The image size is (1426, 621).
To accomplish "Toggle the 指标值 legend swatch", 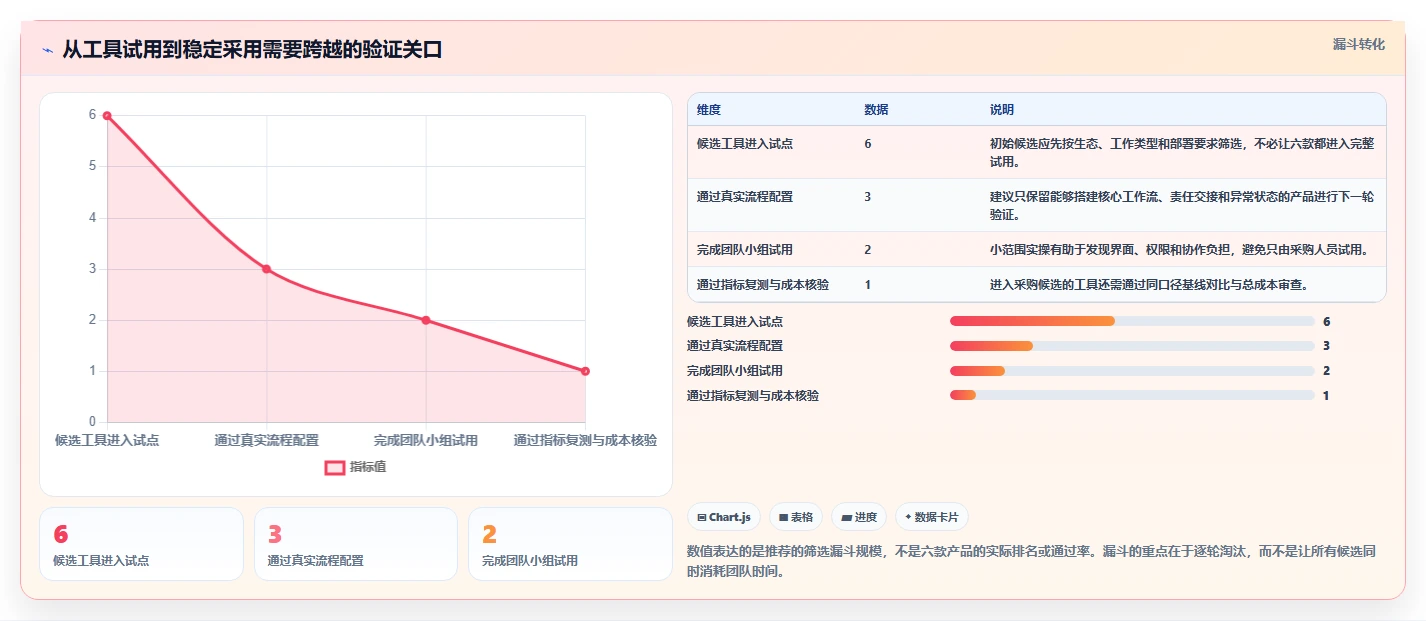I will (x=335, y=467).
